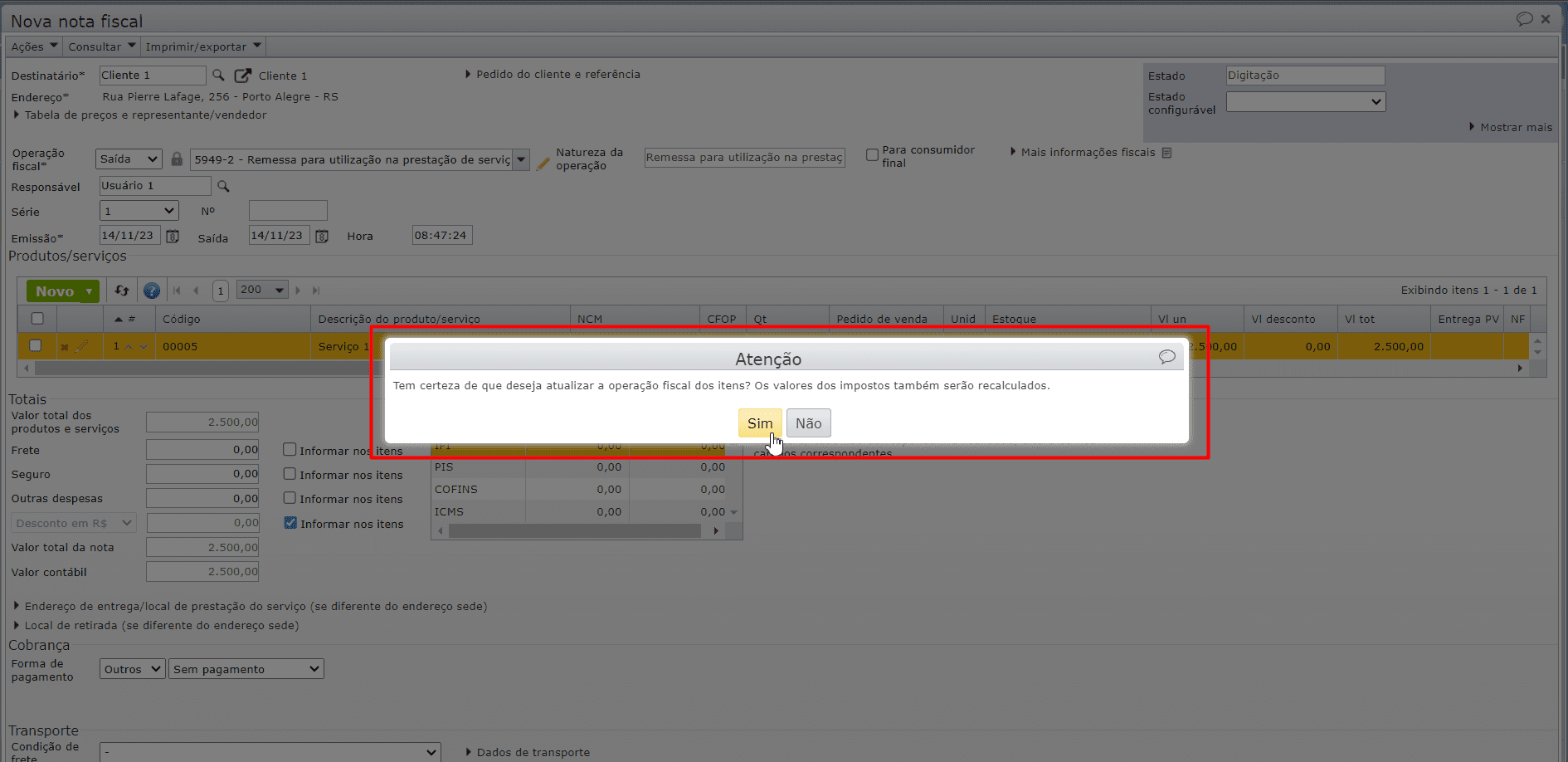The image size is (1568, 762).
Task: Check Informar nos itens for Seguro
Action: coord(290,474)
